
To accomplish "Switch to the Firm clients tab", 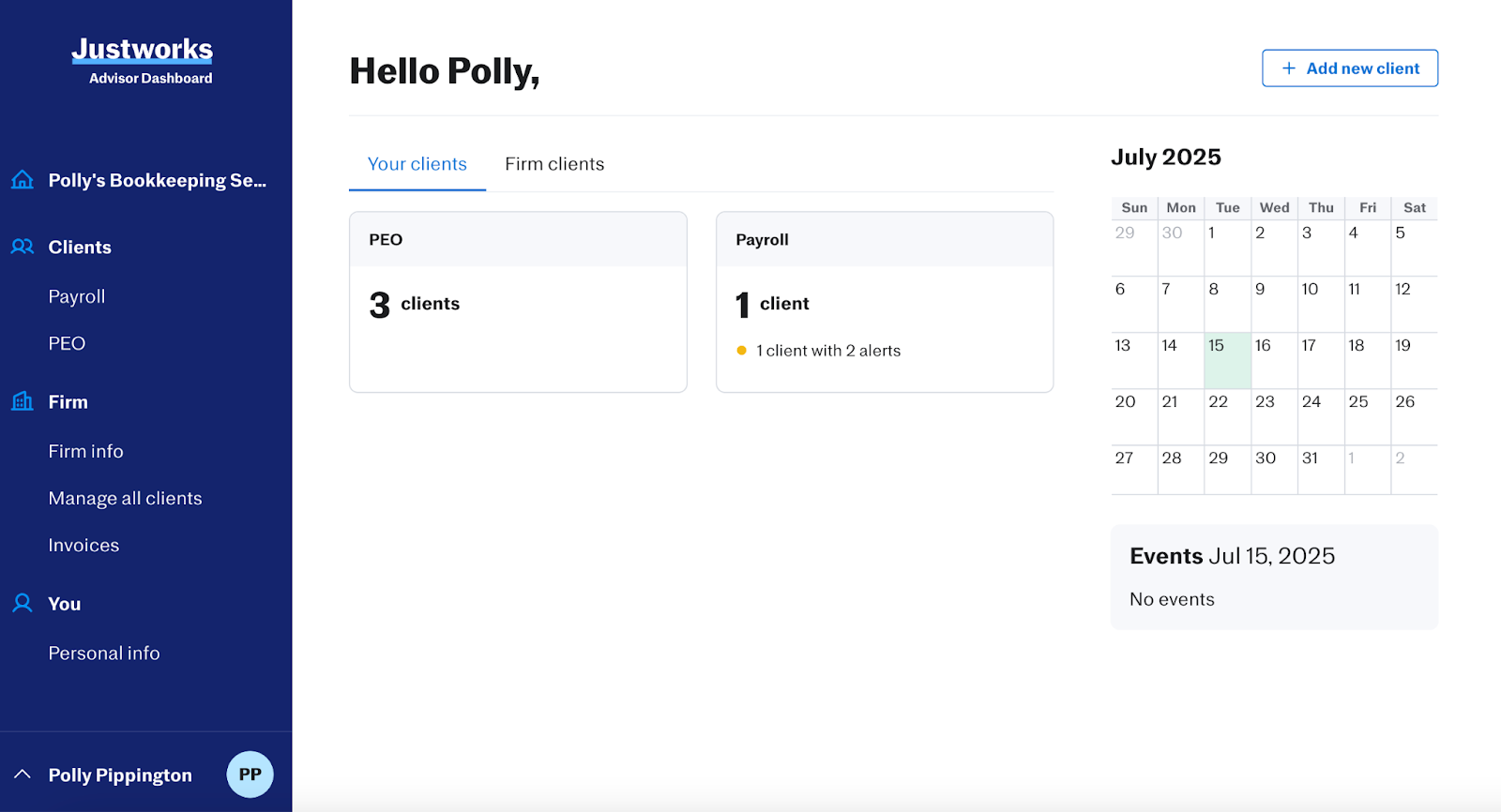I will point(553,164).
